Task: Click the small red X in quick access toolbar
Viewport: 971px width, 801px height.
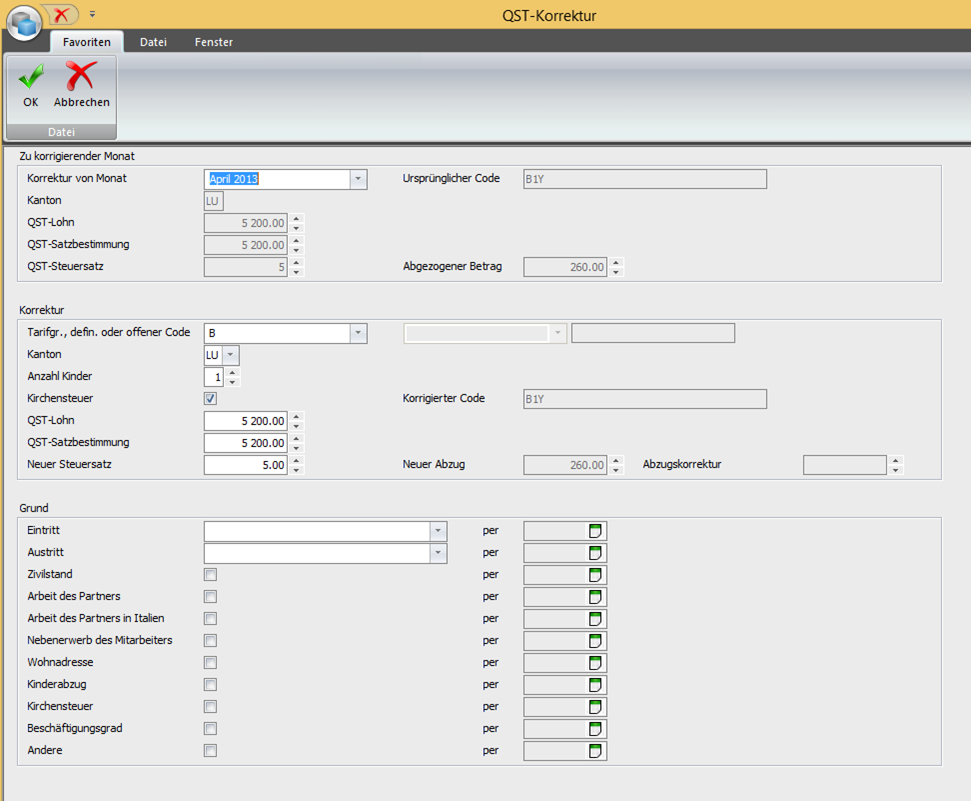Action: point(62,14)
